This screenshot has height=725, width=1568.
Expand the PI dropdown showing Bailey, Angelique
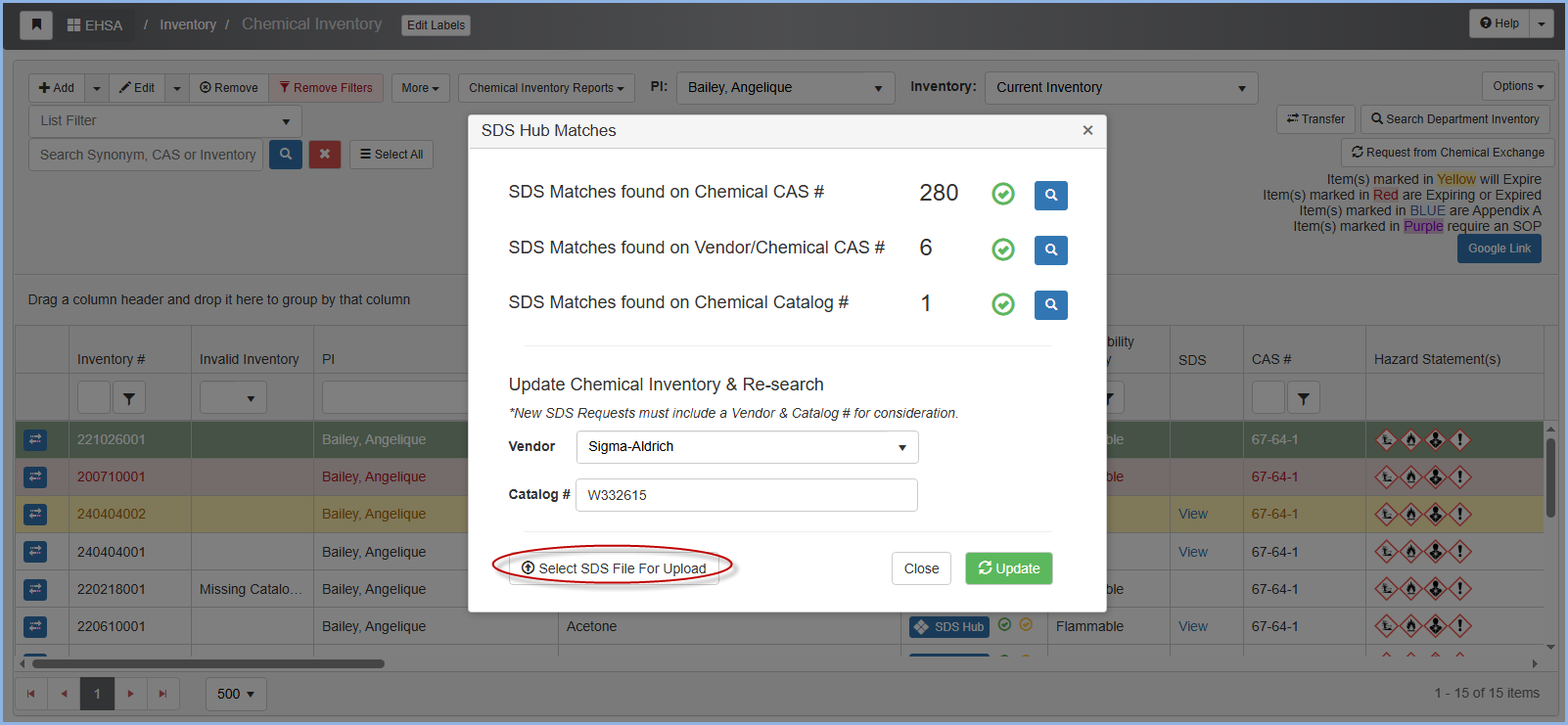coord(784,88)
